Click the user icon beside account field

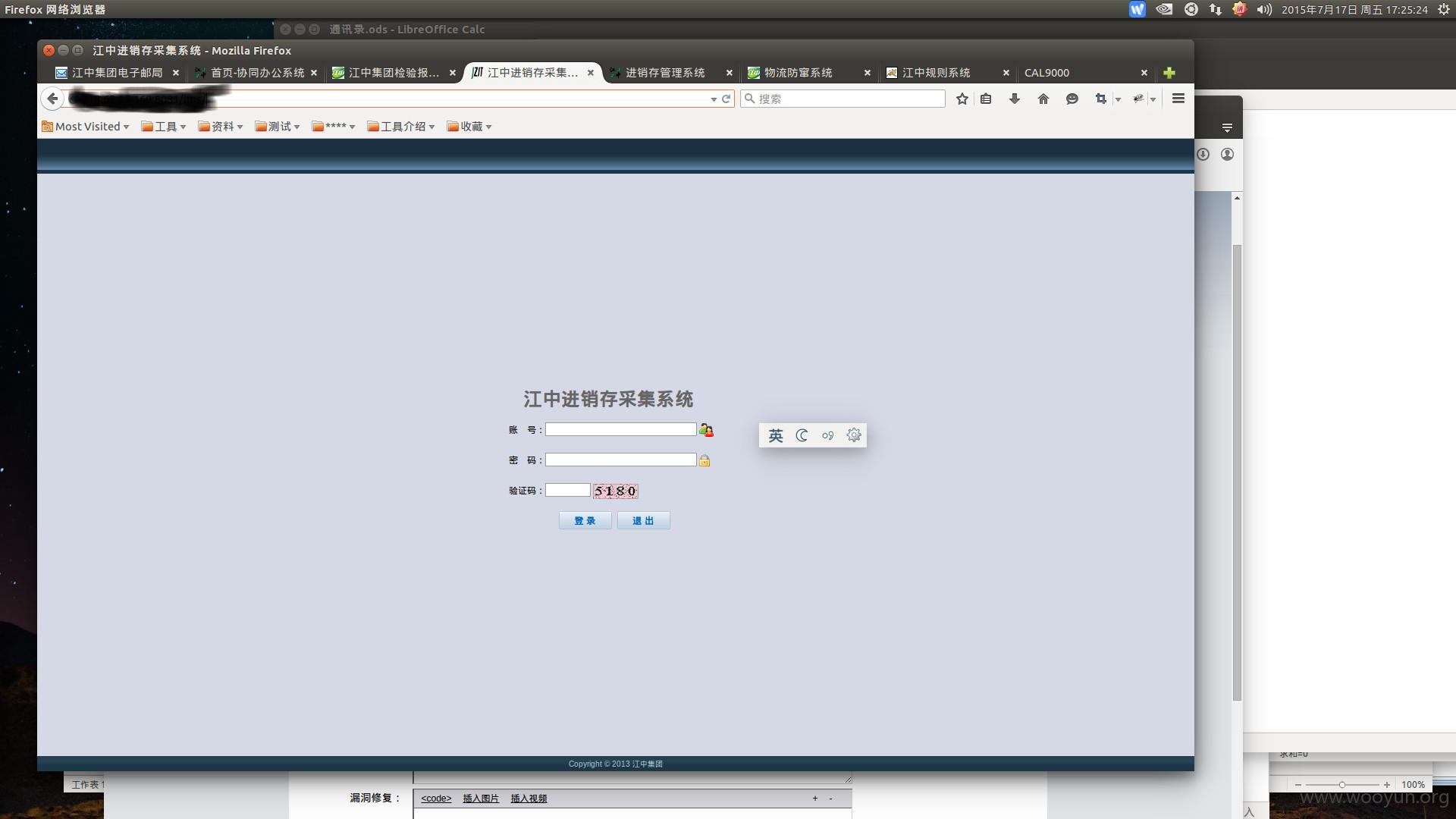pos(706,430)
